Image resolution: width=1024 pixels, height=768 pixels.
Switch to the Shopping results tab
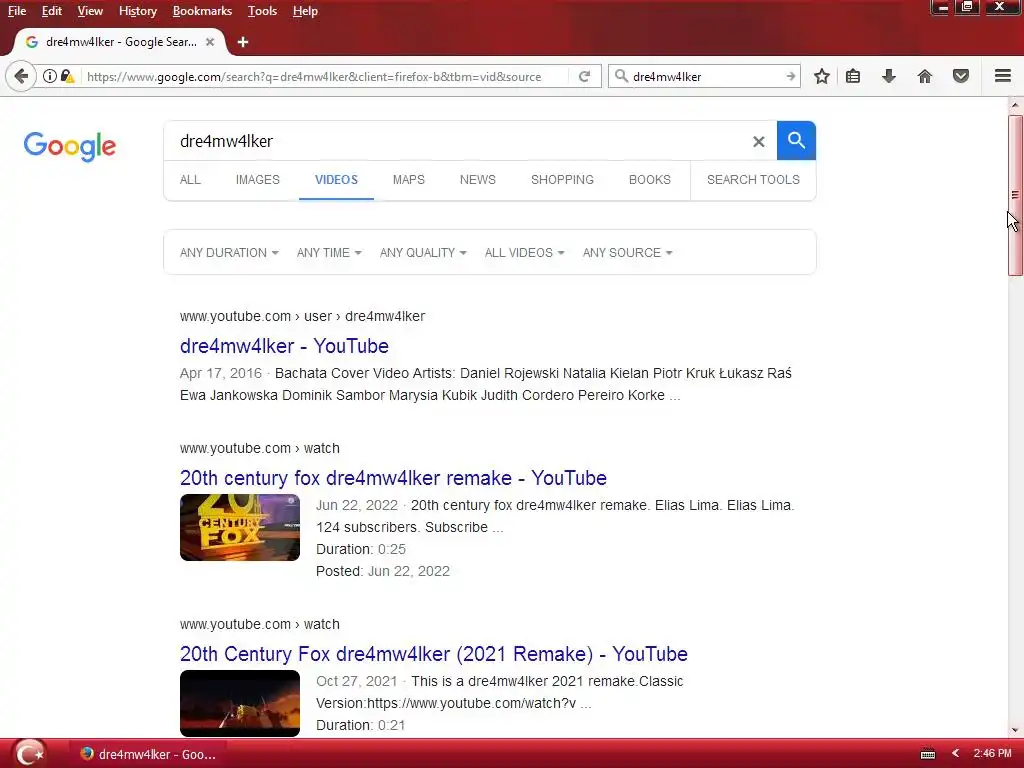(x=562, y=180)
